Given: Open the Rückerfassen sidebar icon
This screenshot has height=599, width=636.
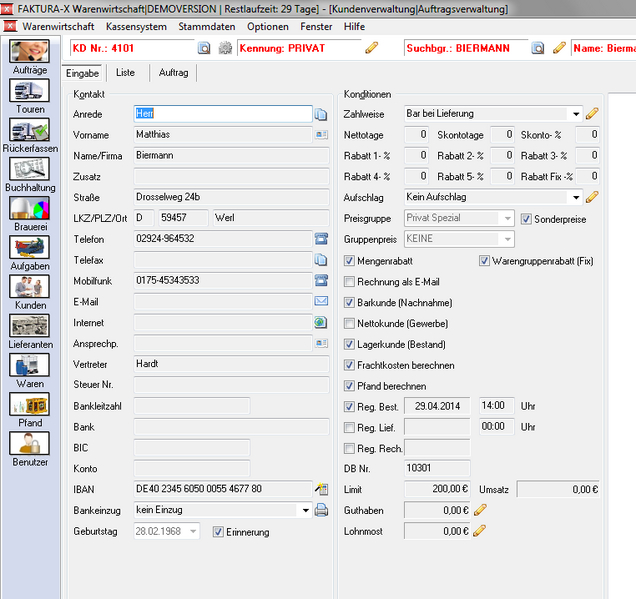Looking at the screenshot, I should coord(30,130).
